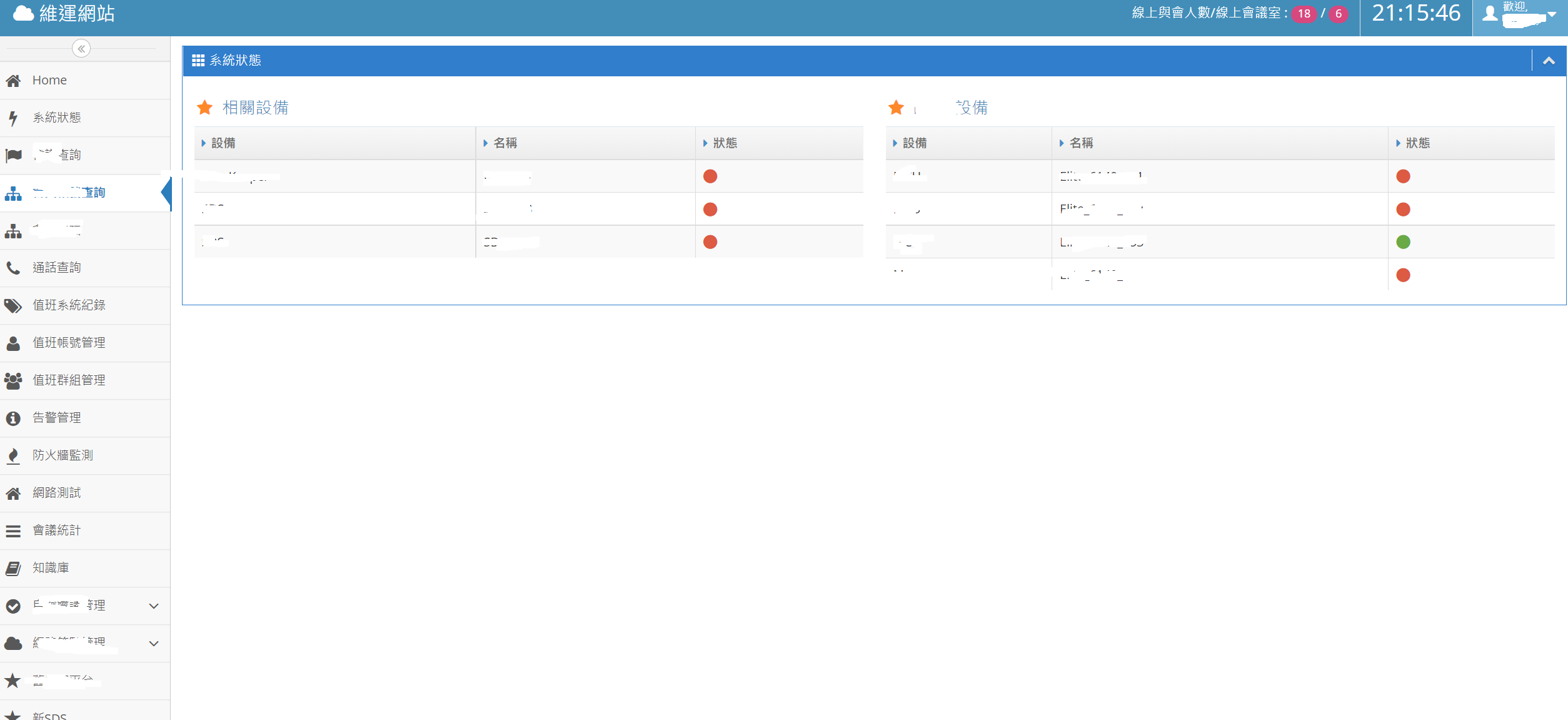Open 值班帳號管理 menu item
The width and height of the screenshot is (1568, 720).
[69, 343]
